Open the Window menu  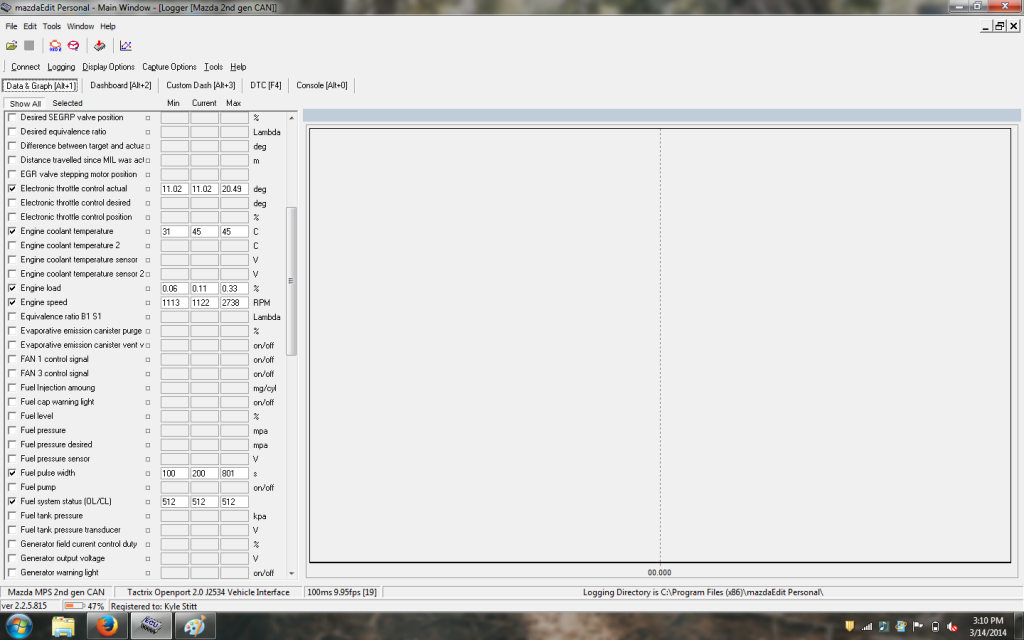click(80, 26)
